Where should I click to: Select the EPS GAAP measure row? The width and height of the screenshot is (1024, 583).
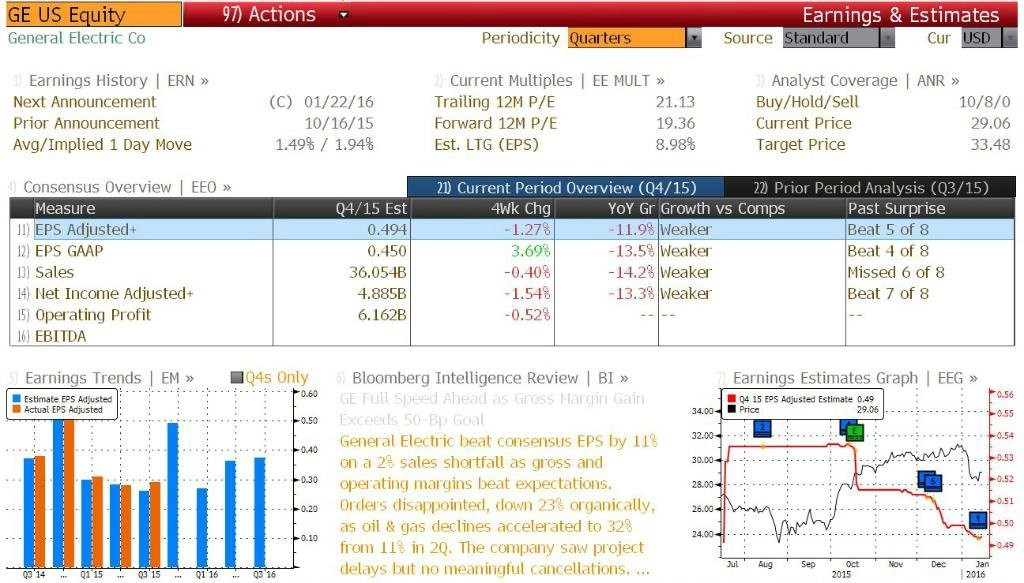pos(512,251)
